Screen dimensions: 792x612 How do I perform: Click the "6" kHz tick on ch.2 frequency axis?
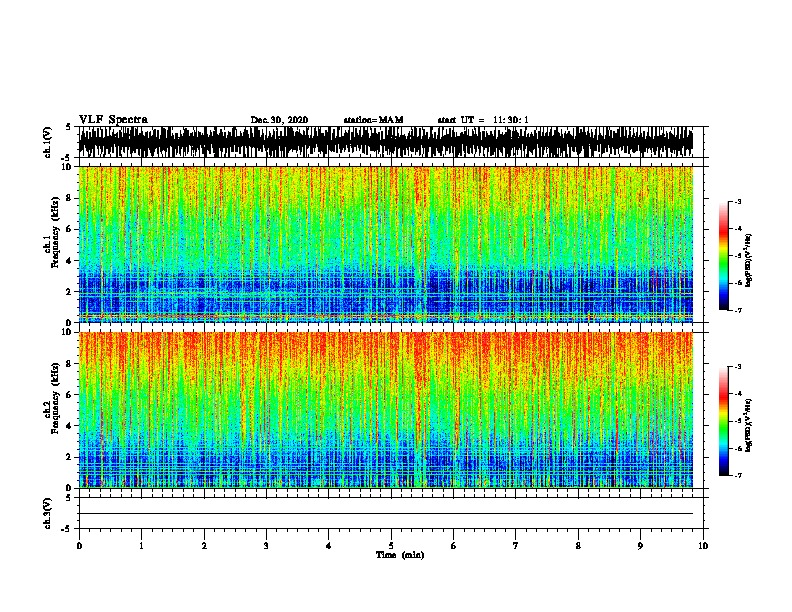[69, 394]
